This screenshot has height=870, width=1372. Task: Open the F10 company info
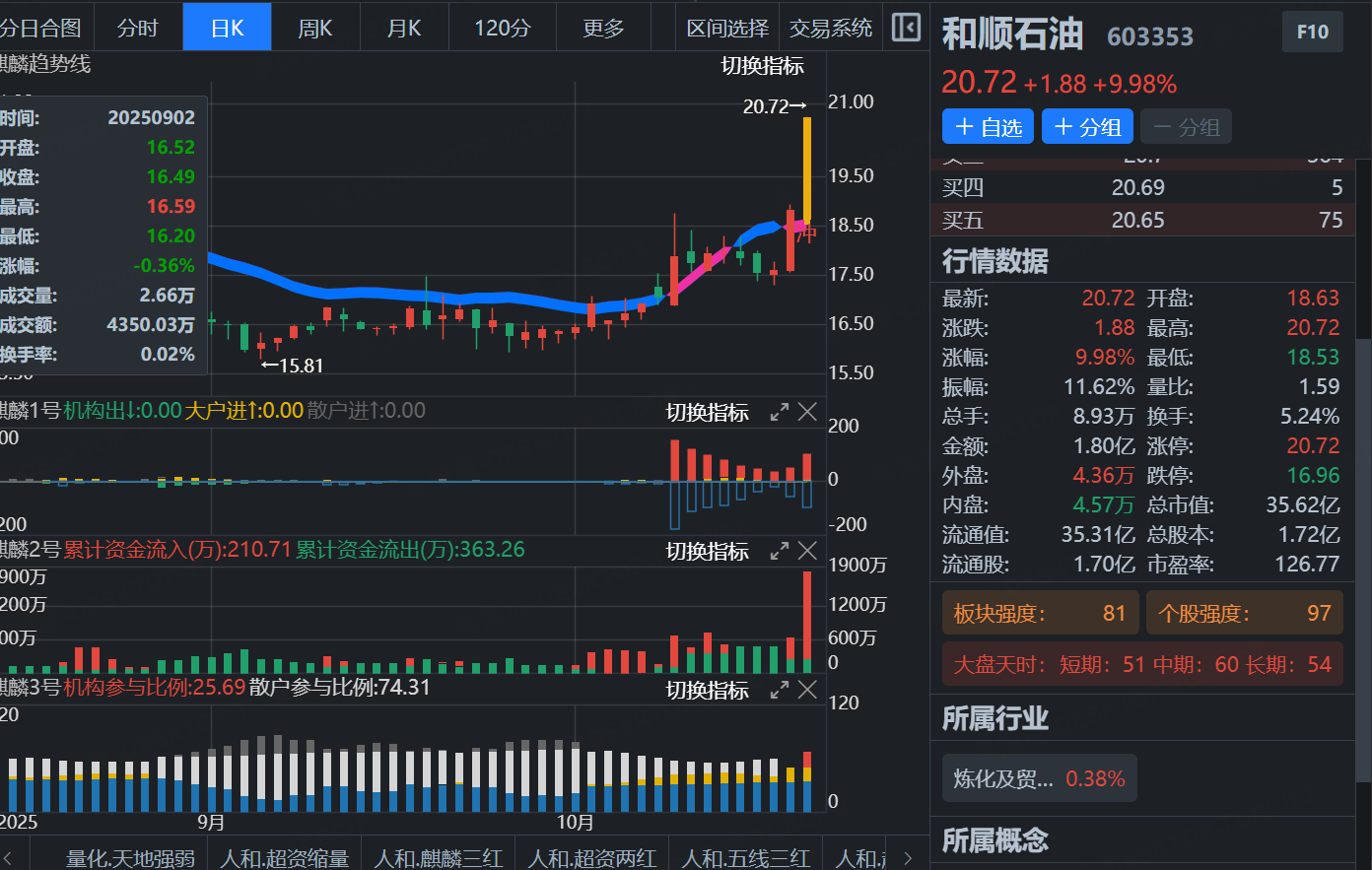click(1312, 33)
